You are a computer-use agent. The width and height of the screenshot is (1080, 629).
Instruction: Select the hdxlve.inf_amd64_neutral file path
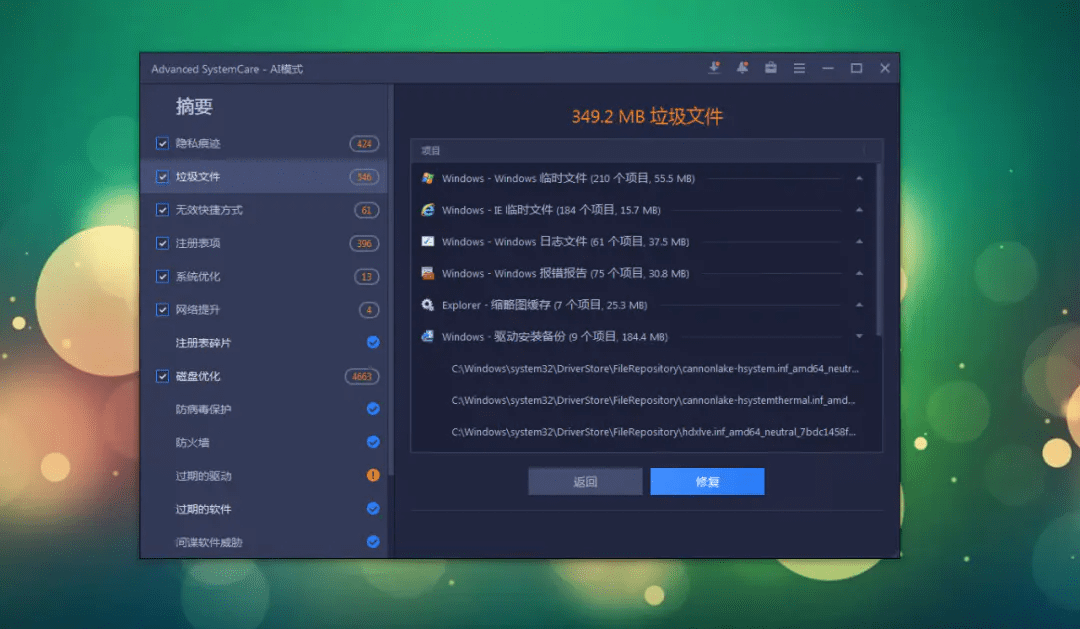tap(654, 432)
